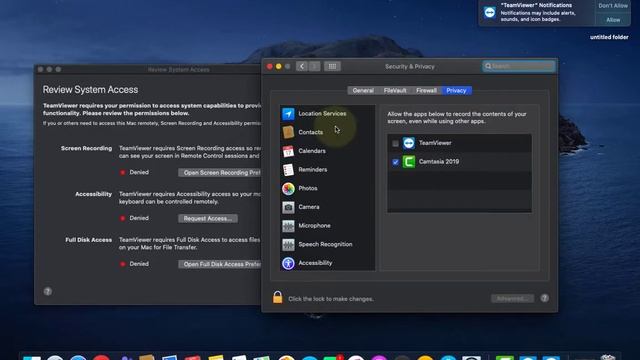Switch to the FileVault tab

point(395,91)
